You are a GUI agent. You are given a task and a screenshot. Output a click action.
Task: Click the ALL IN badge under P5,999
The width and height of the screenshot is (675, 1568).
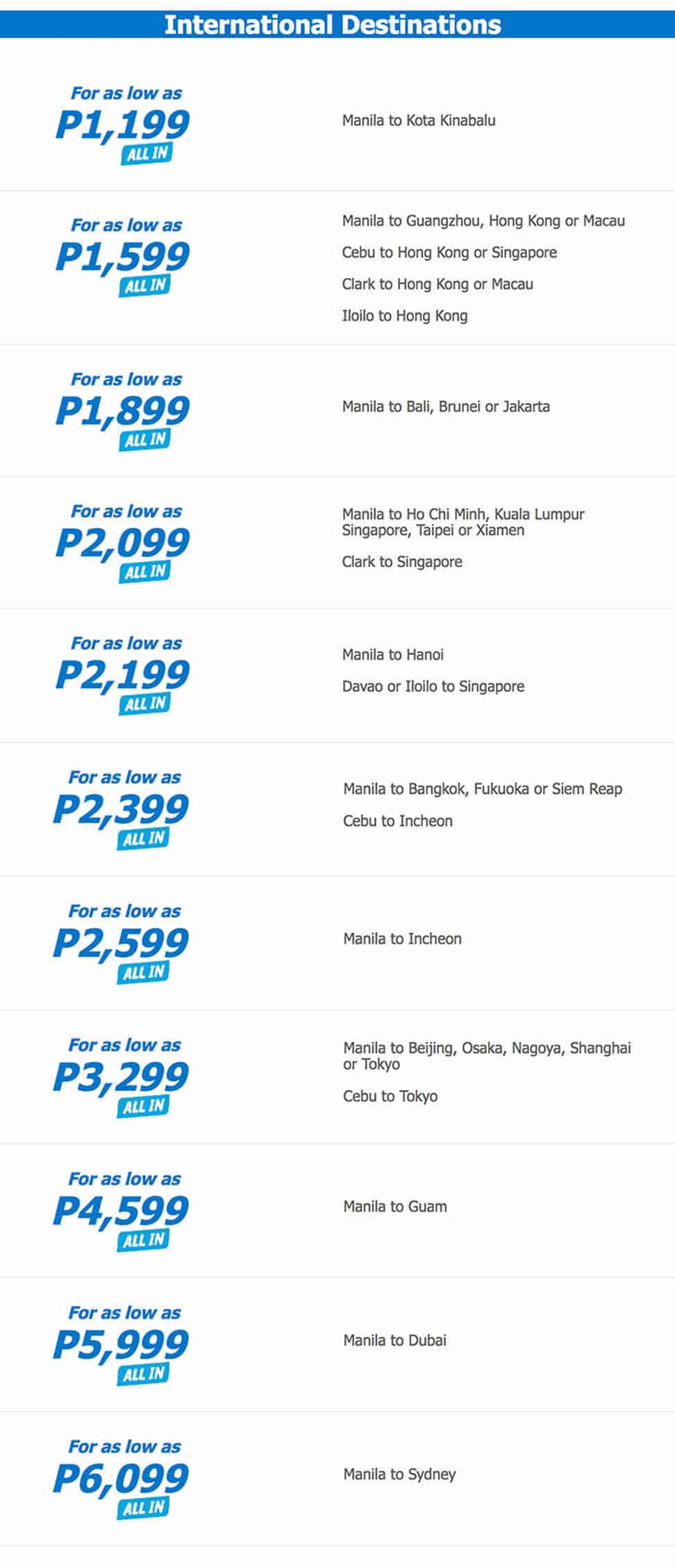pyautogui.click(x=144, y=1373)
